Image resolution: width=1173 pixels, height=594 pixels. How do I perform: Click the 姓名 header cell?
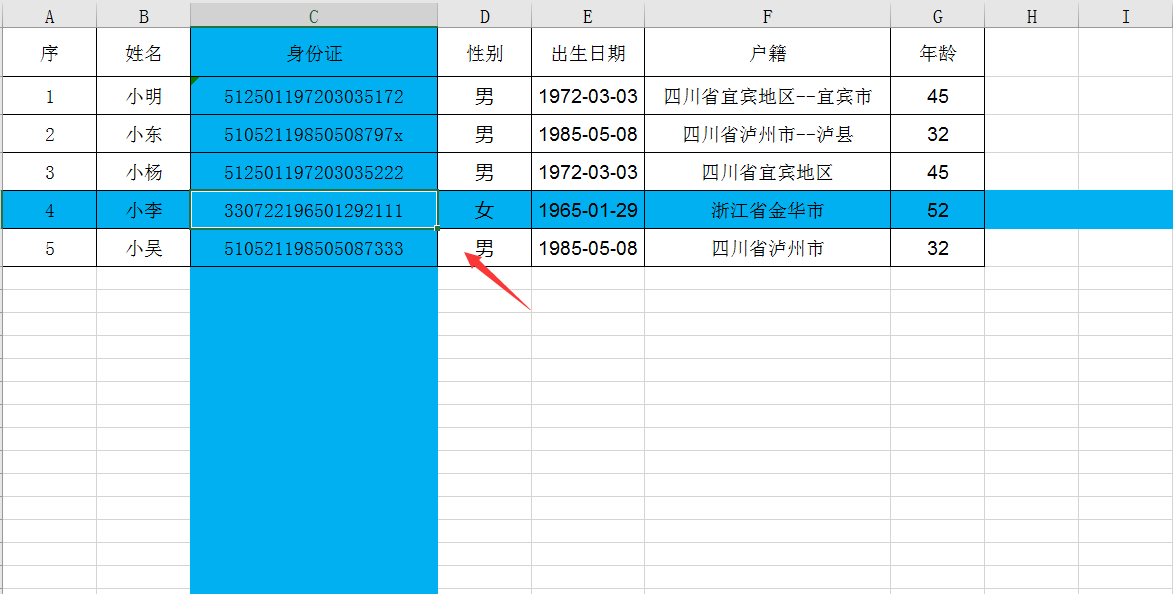[144, 52]
